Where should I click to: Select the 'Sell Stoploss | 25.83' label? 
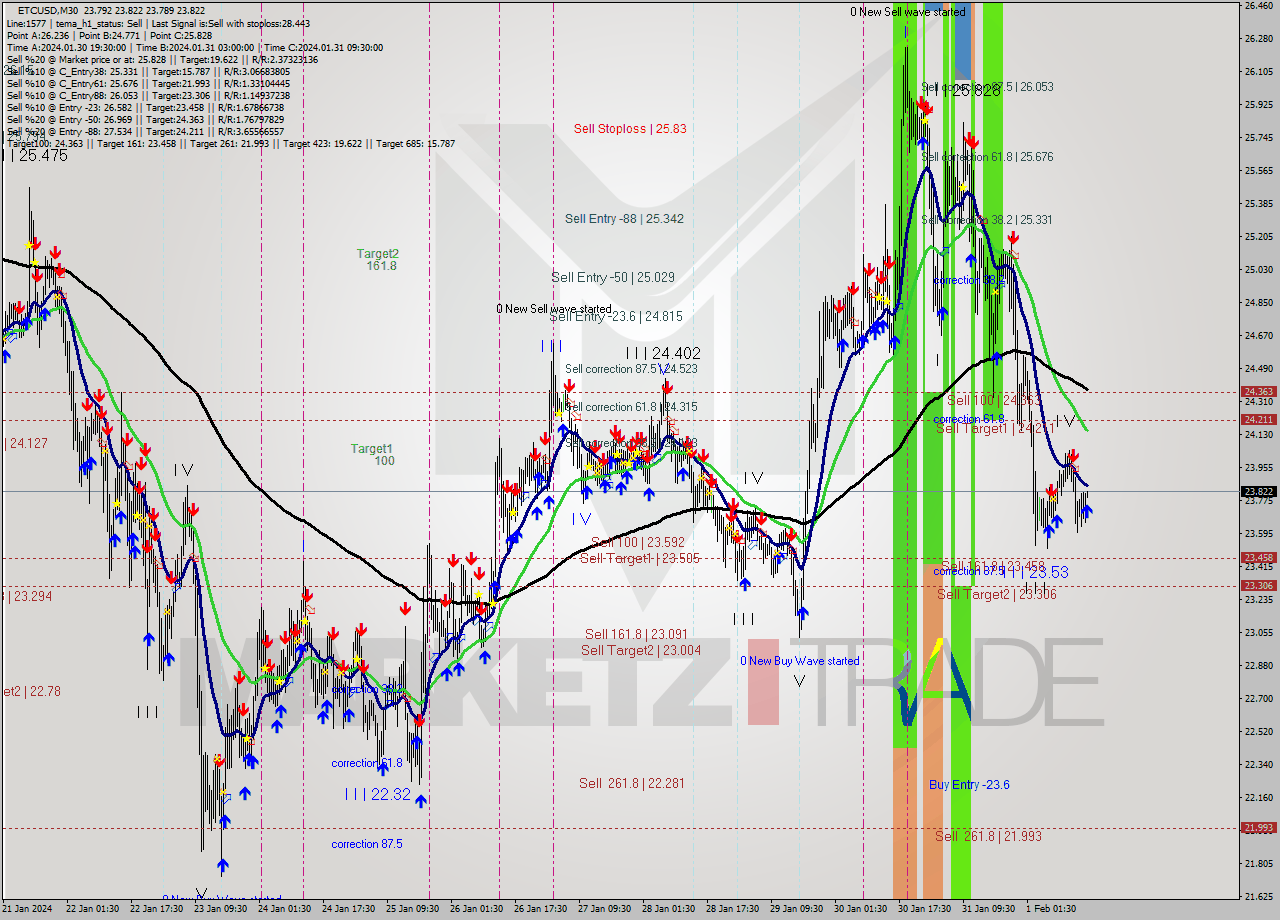point(630,129)
